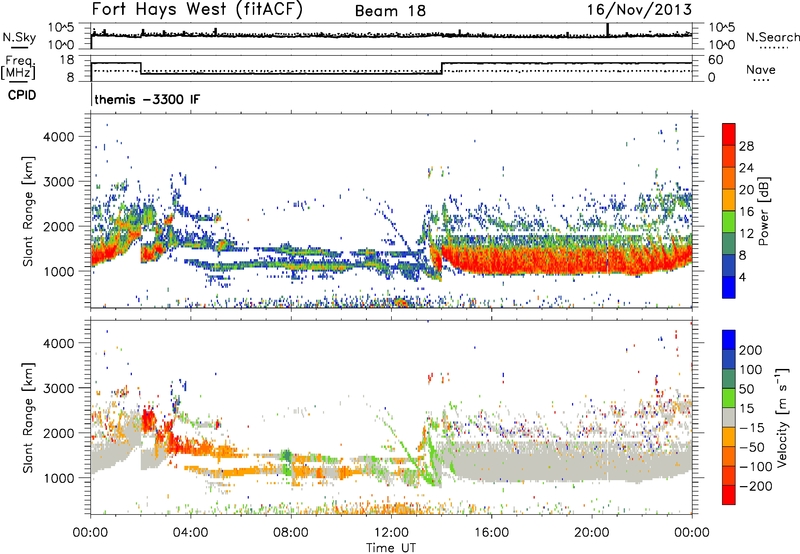Click the "16:00" time tick label

(491, 533)
